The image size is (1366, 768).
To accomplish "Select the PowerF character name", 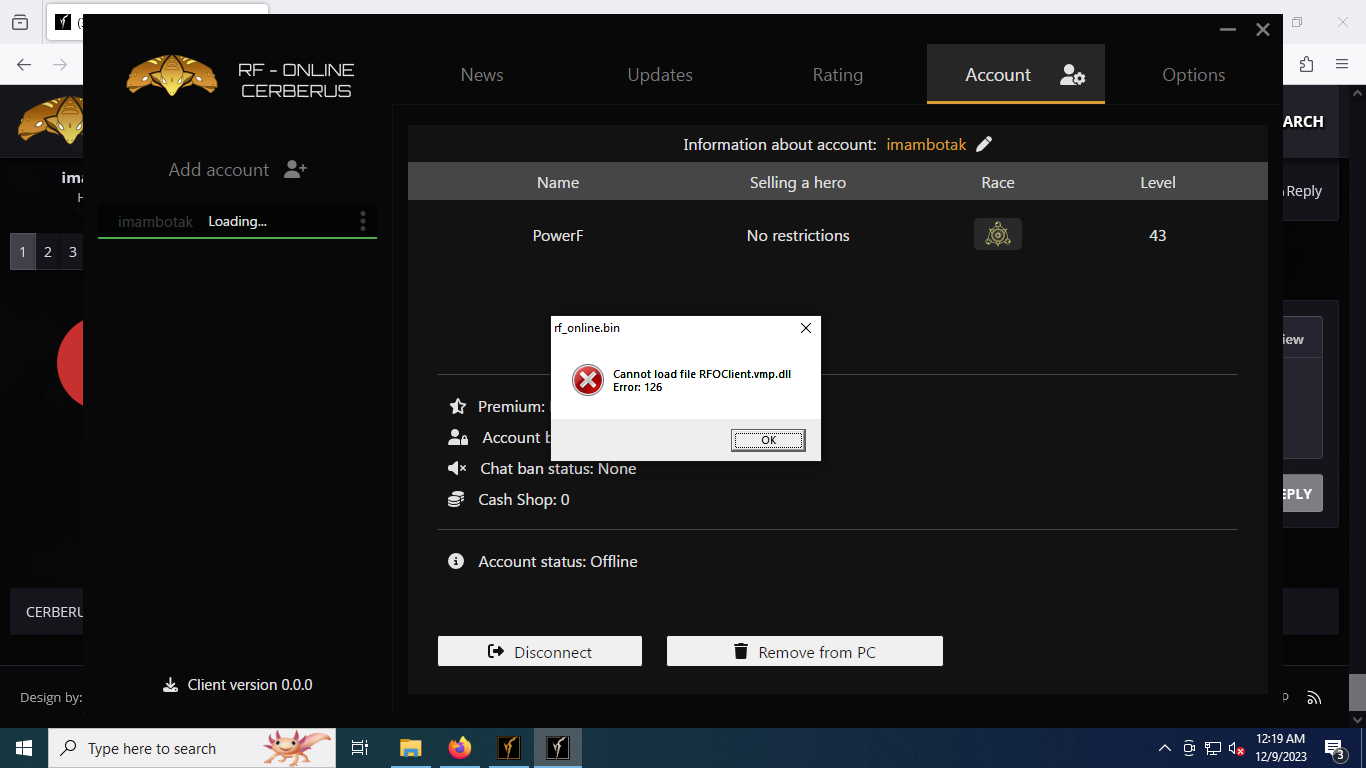I will pyautogui.click(x=558, y=236).
